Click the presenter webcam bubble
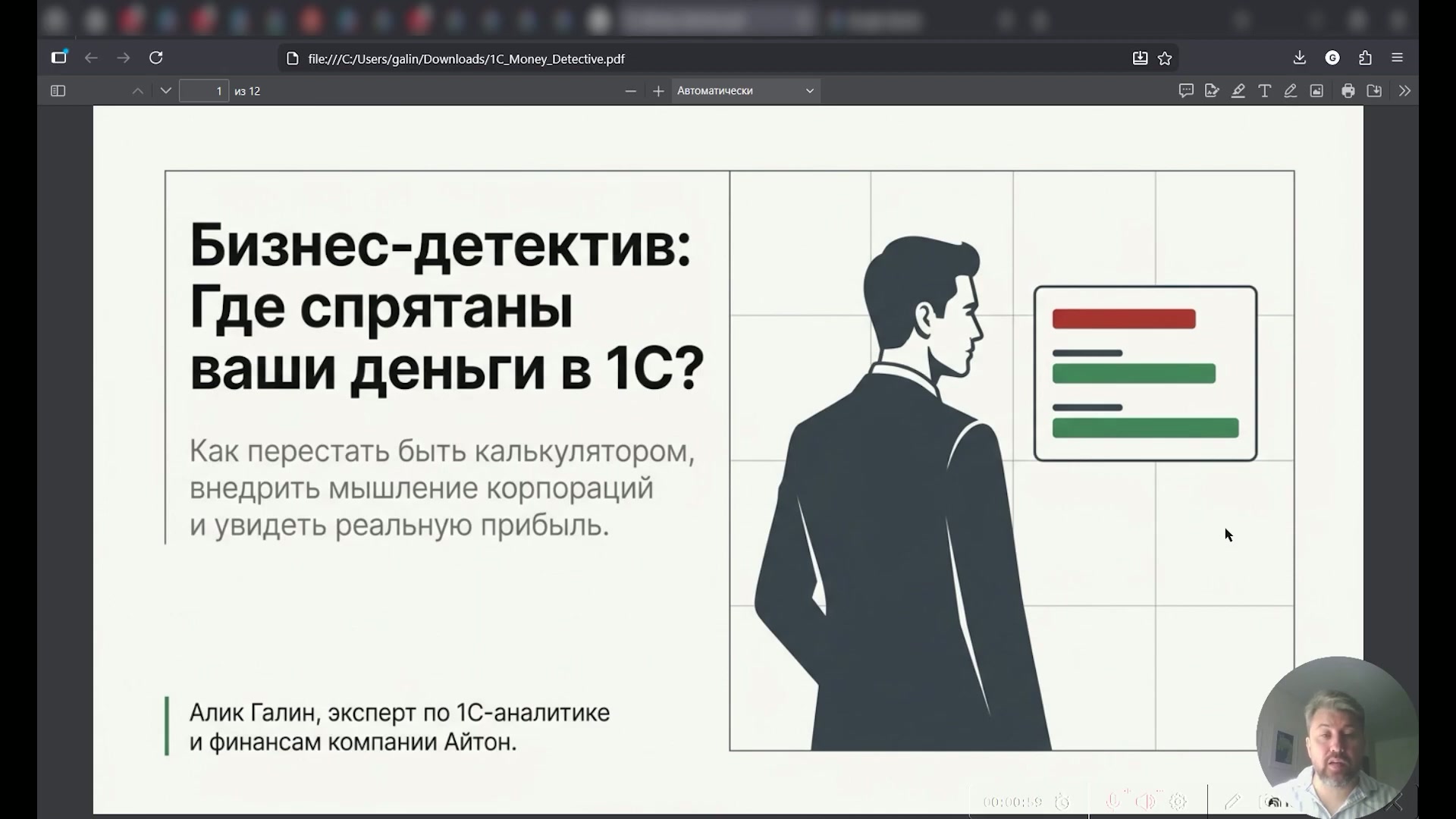Viewport: 1456px width, 819px height. (x=1336, y=737)
